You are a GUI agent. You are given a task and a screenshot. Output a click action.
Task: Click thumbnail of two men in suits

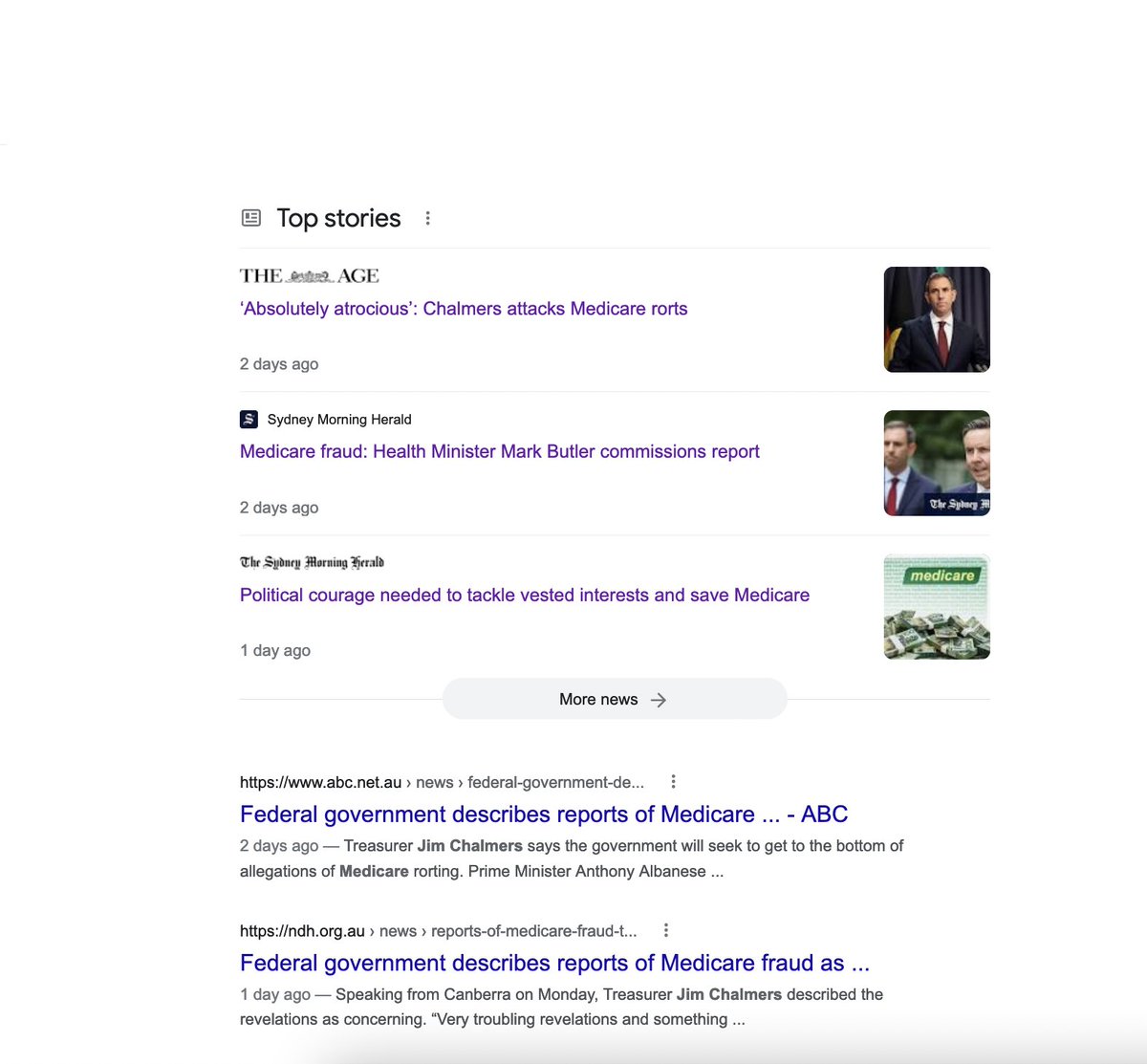coord(937,463)
